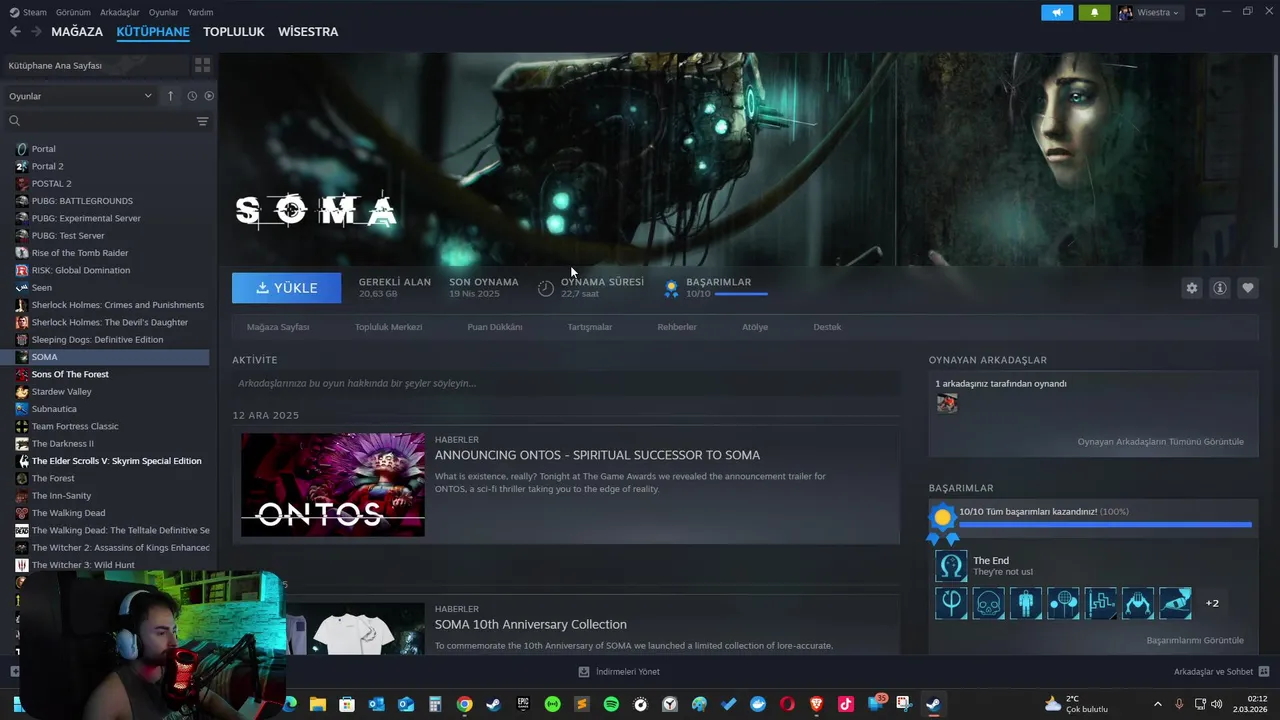
Task: Toggle sort direction arrow in sidebar
Action: pyautogui.click(x=170, y=96)
